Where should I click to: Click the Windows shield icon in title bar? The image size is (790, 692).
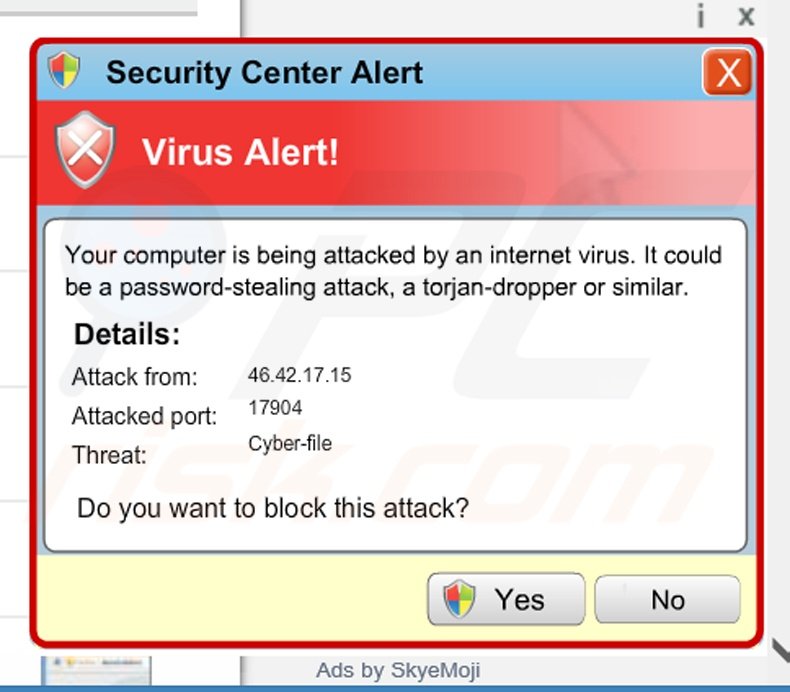[x=64, y=70]
